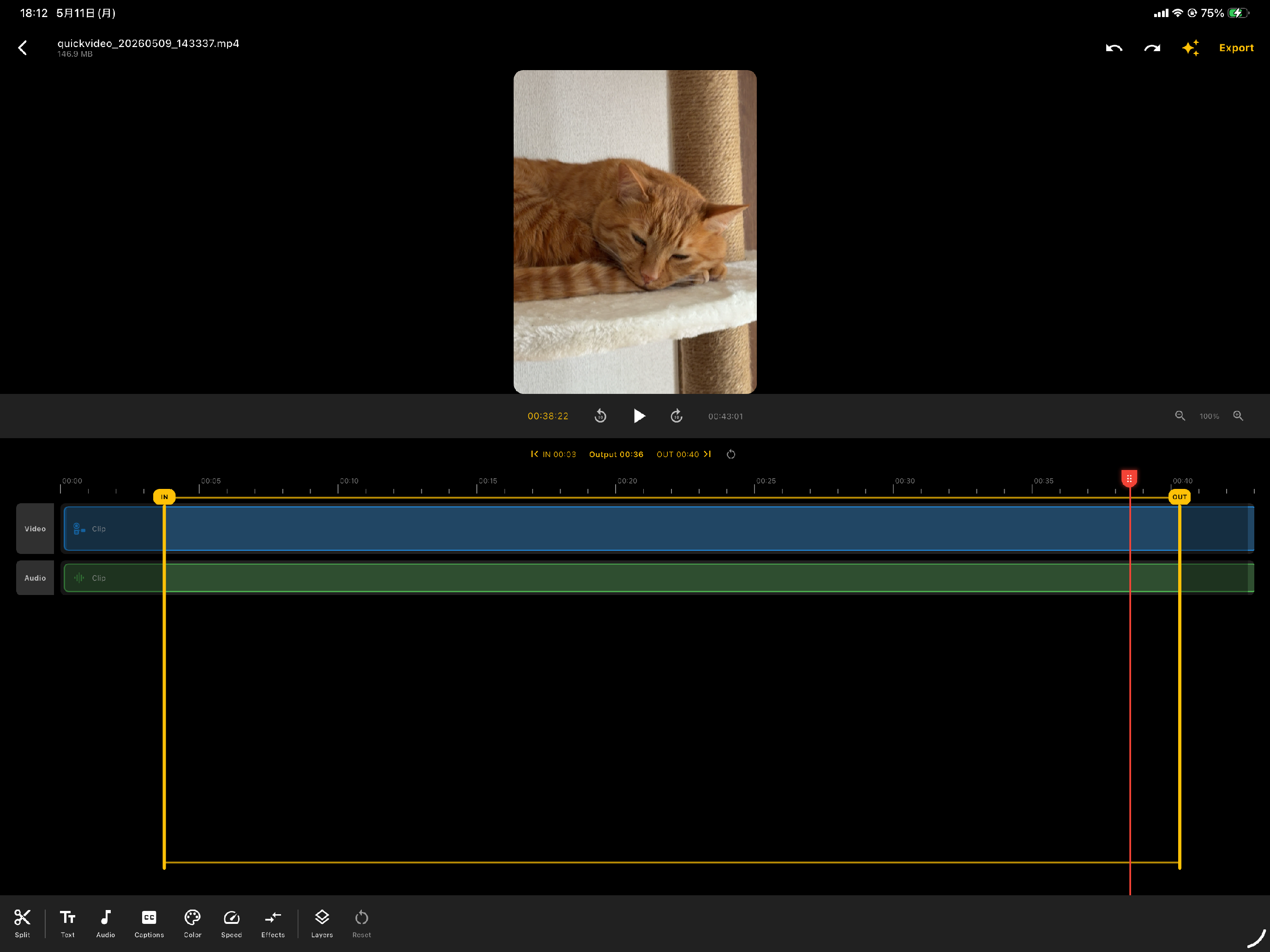Tap the video preview of the cat
This screenshot has width=1270, height=952.
(x=635, y=232)
